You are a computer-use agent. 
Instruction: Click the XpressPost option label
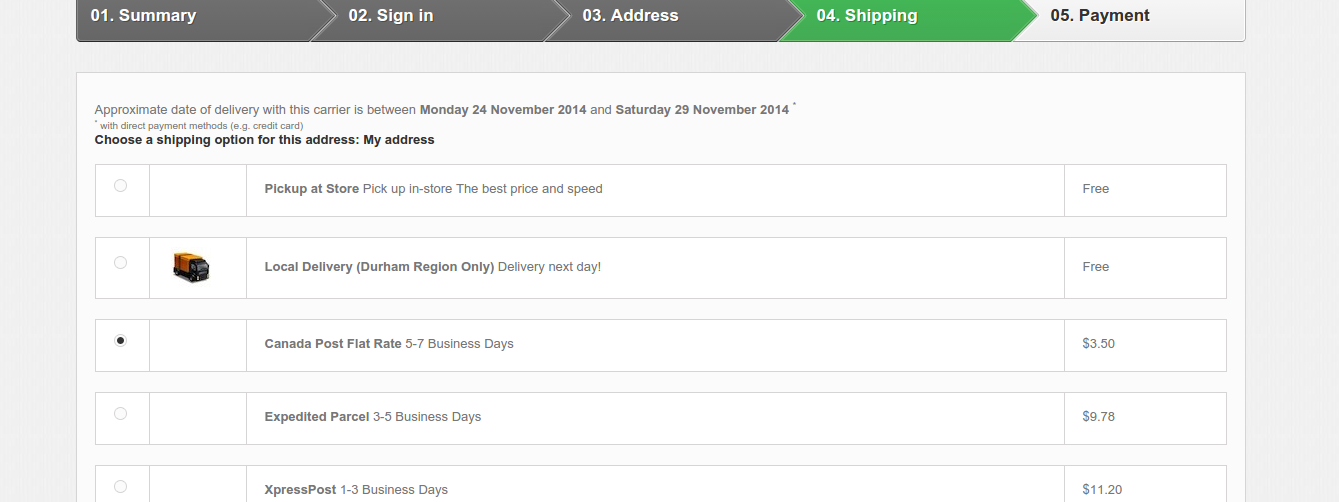[300, 490]
